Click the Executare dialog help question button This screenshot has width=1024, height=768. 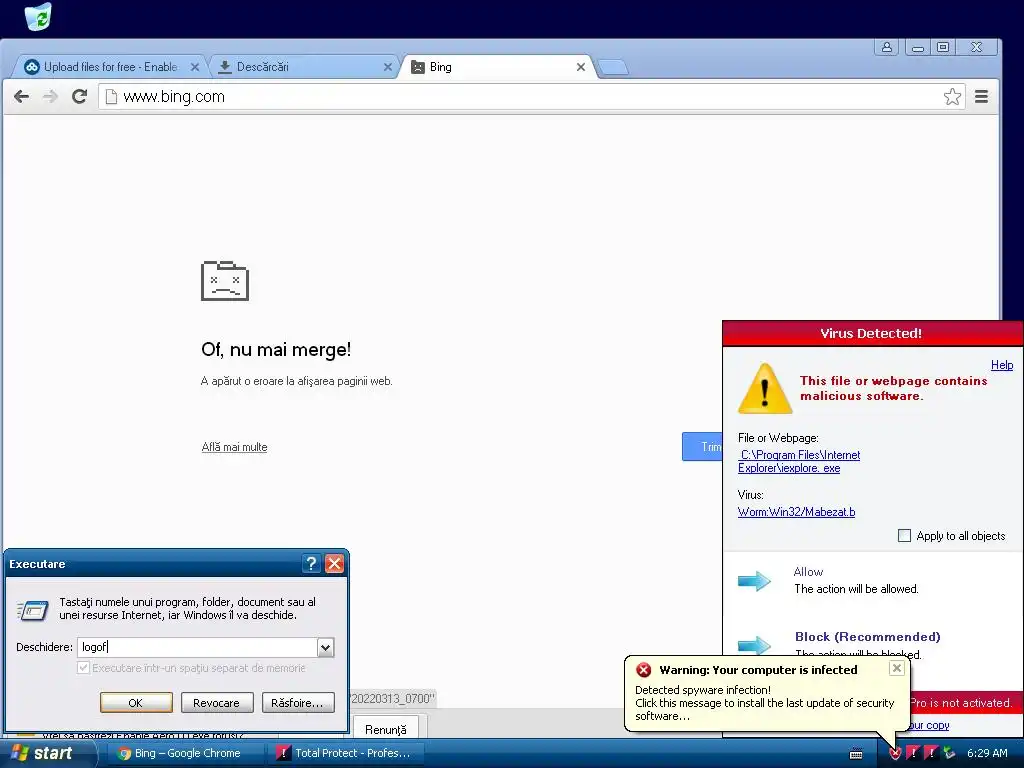[x=312, y=564]
